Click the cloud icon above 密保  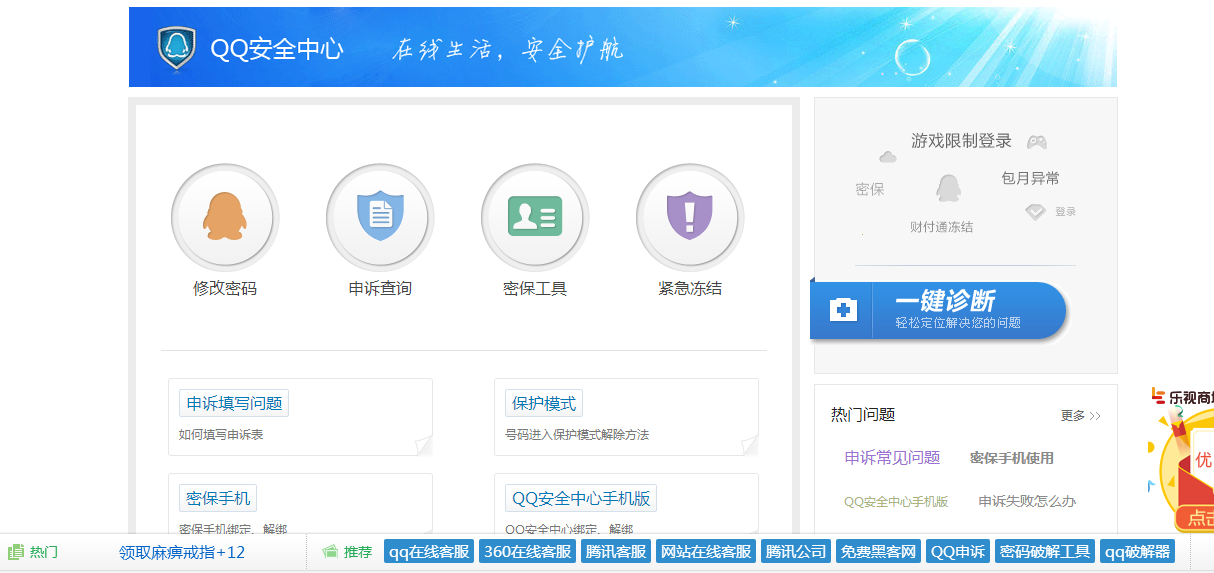[887, 157]
